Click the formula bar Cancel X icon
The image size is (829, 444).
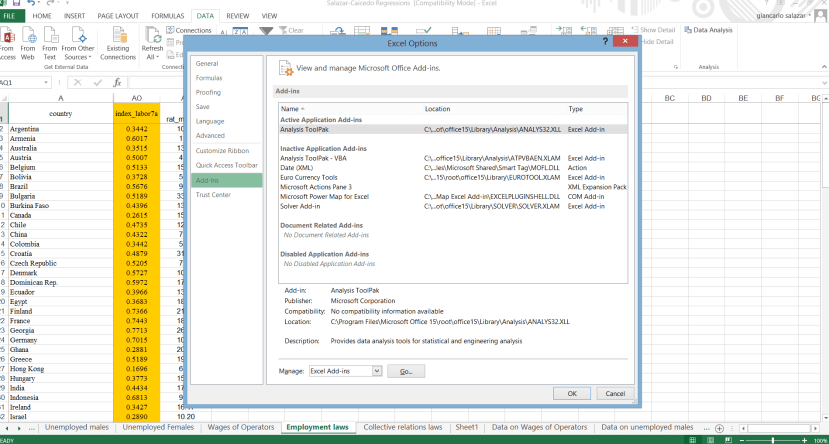coord(78,82)
